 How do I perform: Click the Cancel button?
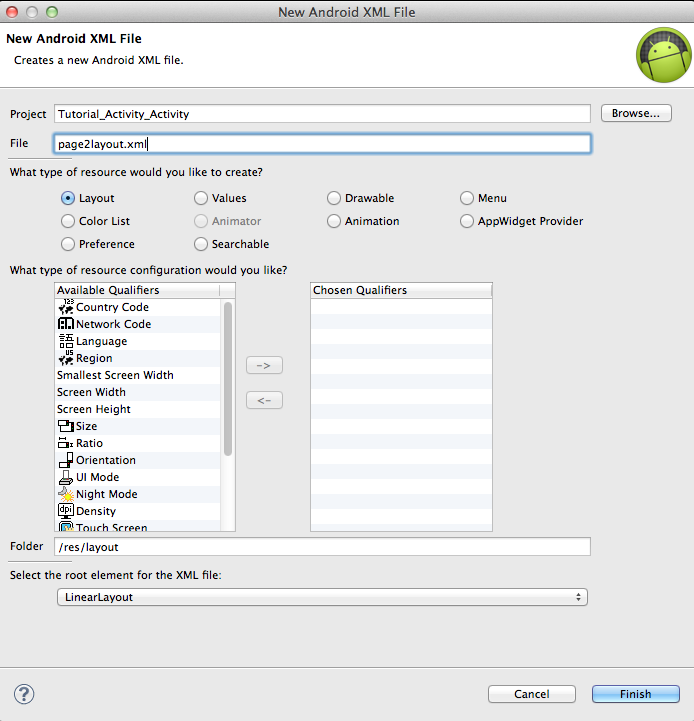pyautogui.click(x=532, y=694)
